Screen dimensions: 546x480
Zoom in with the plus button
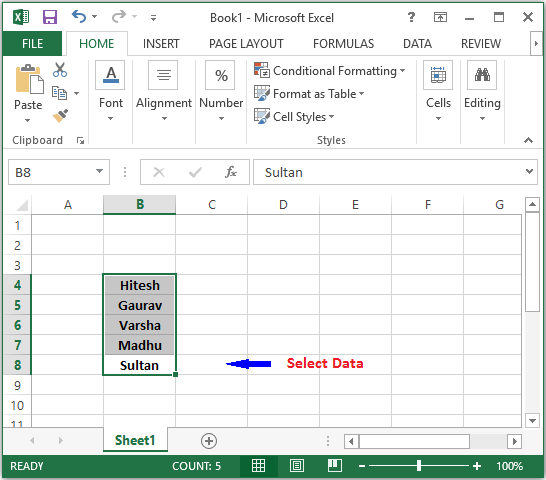(x=477, y=466)
